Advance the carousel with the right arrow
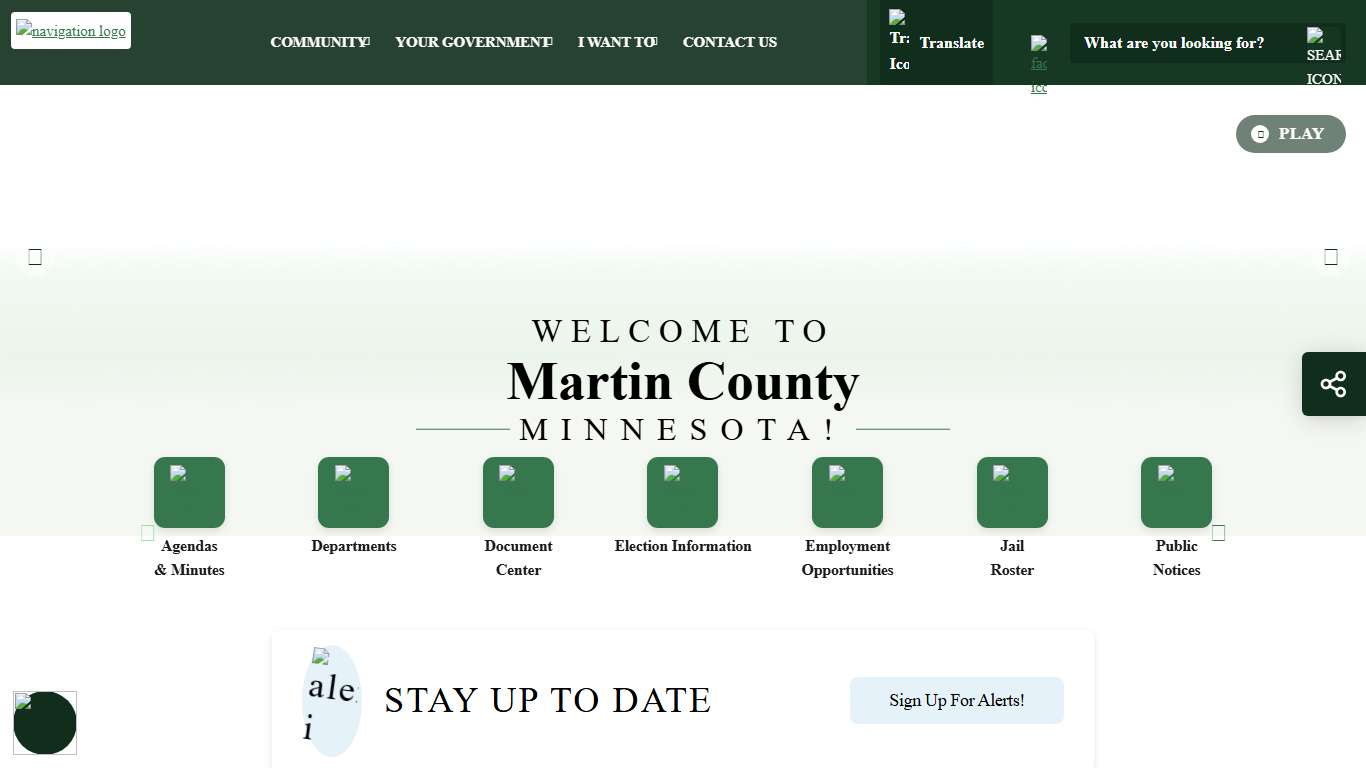Viewport: 1366px width, 768px height. click(x=1330, y=256)
